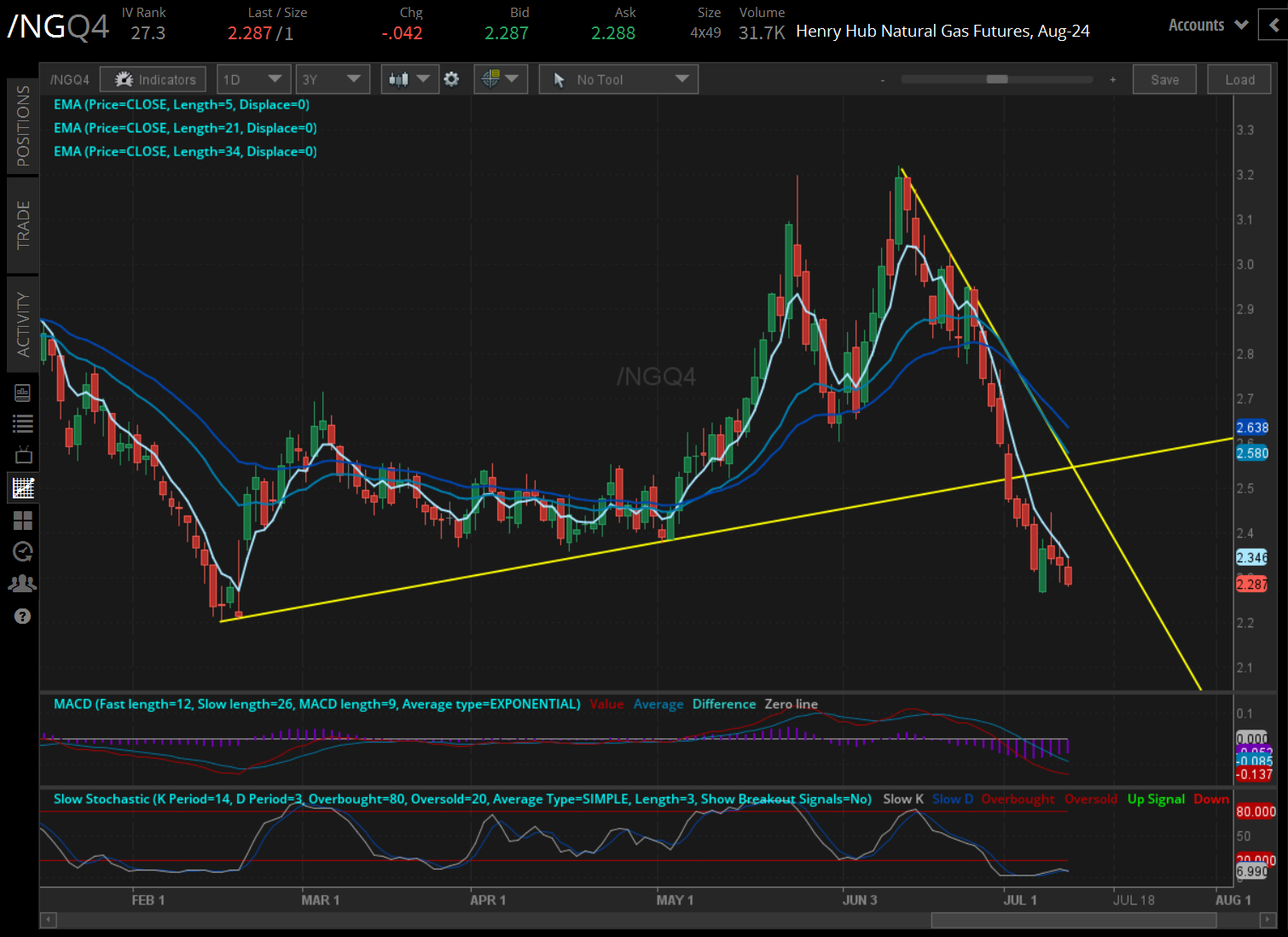
Task: Click the Bid price 2.287 value
Action: pos(507,33)
